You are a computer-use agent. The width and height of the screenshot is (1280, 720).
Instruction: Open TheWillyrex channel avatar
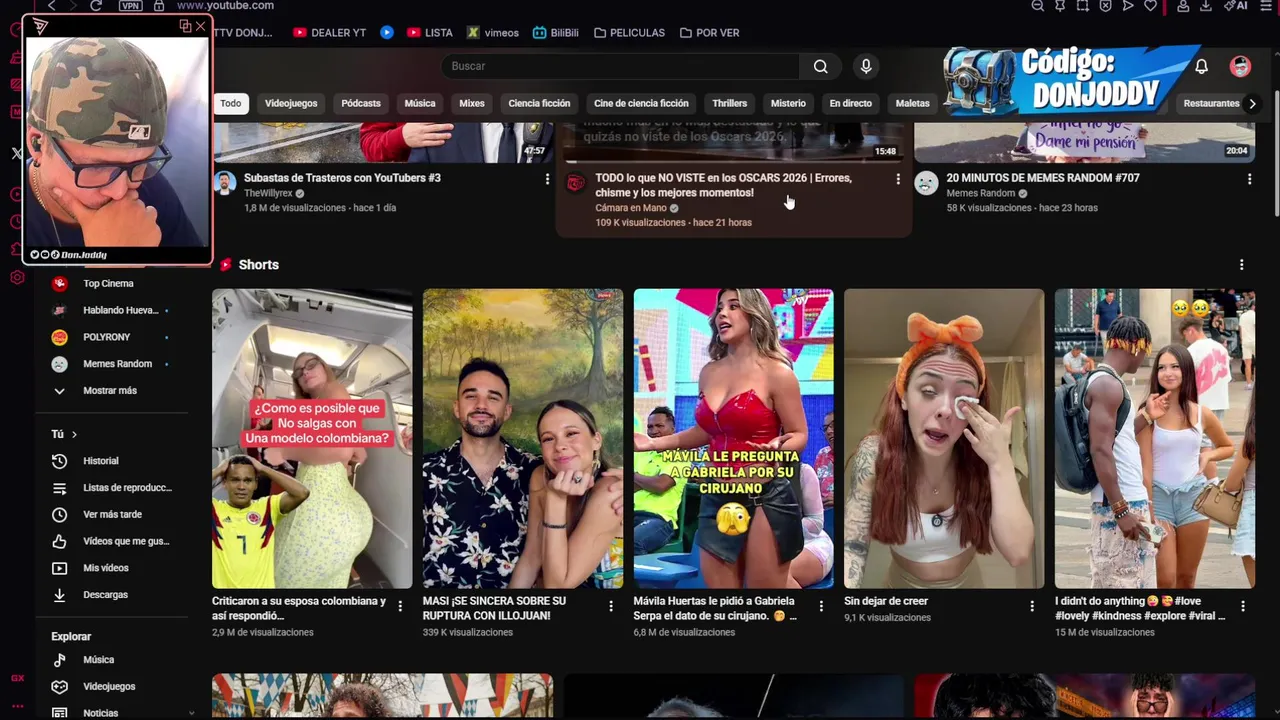tap(225, 183)
